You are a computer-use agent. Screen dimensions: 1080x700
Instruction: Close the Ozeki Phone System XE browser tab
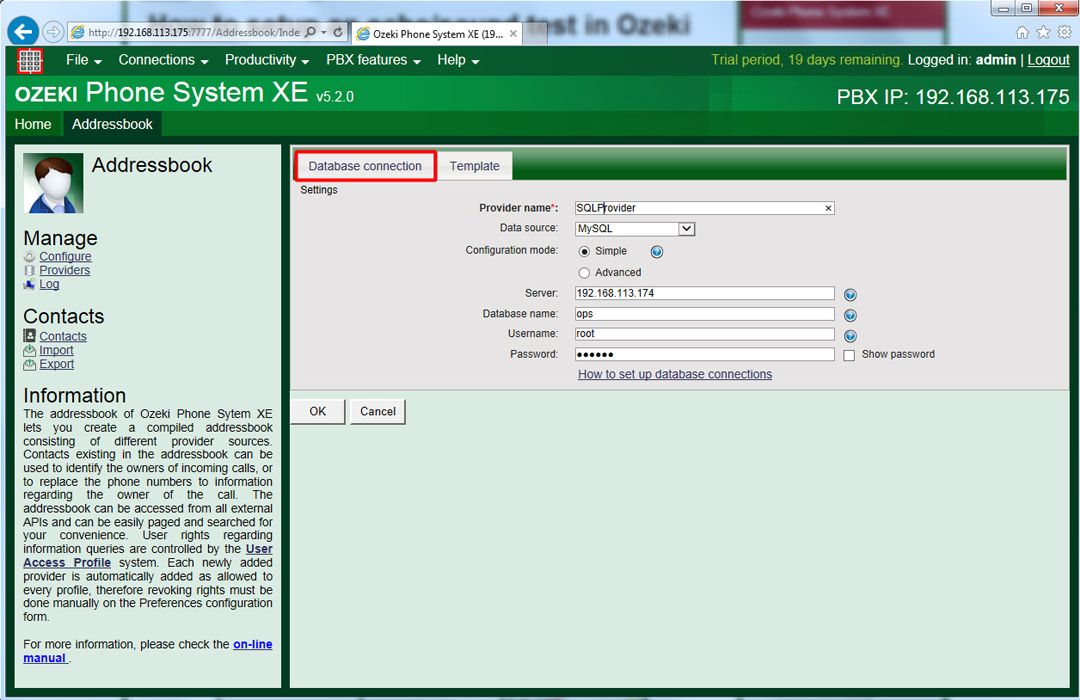pyautogui.click(x=513, y=33)
